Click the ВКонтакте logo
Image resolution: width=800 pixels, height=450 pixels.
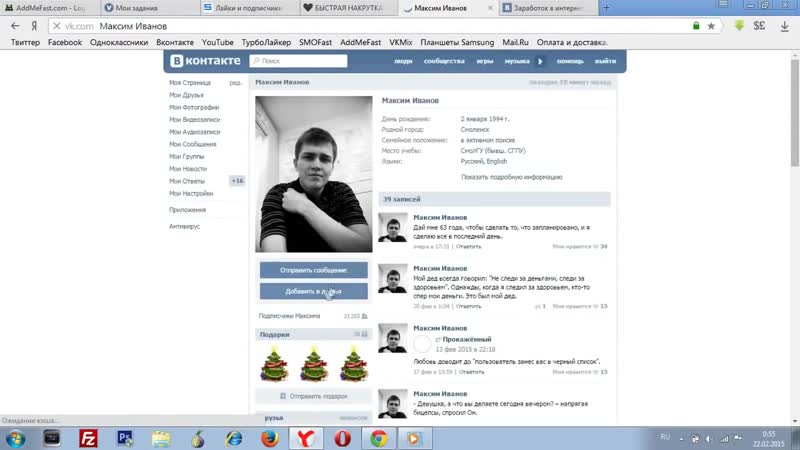tap(205, 61)
